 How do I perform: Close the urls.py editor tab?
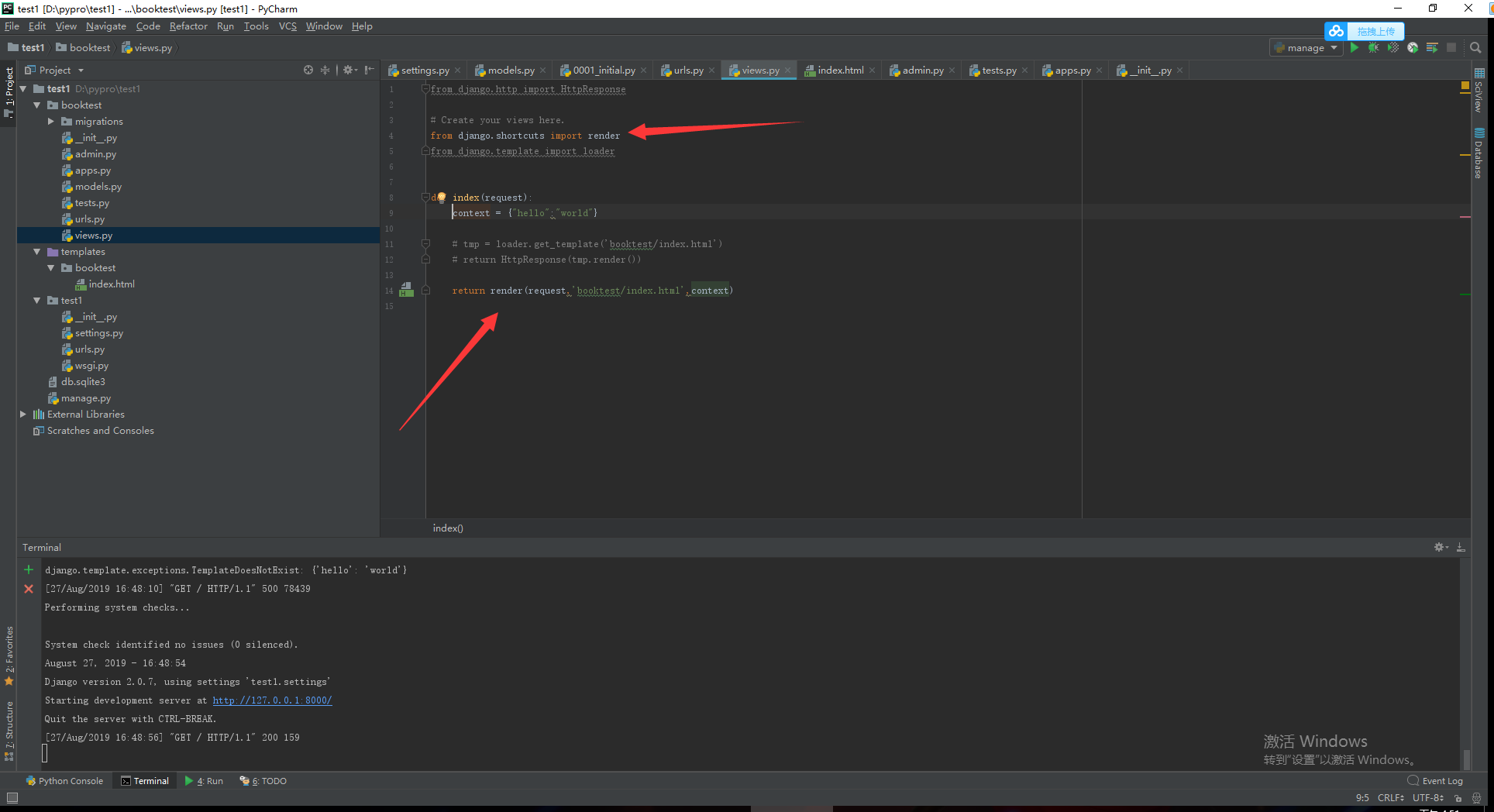tap(712, 71)
